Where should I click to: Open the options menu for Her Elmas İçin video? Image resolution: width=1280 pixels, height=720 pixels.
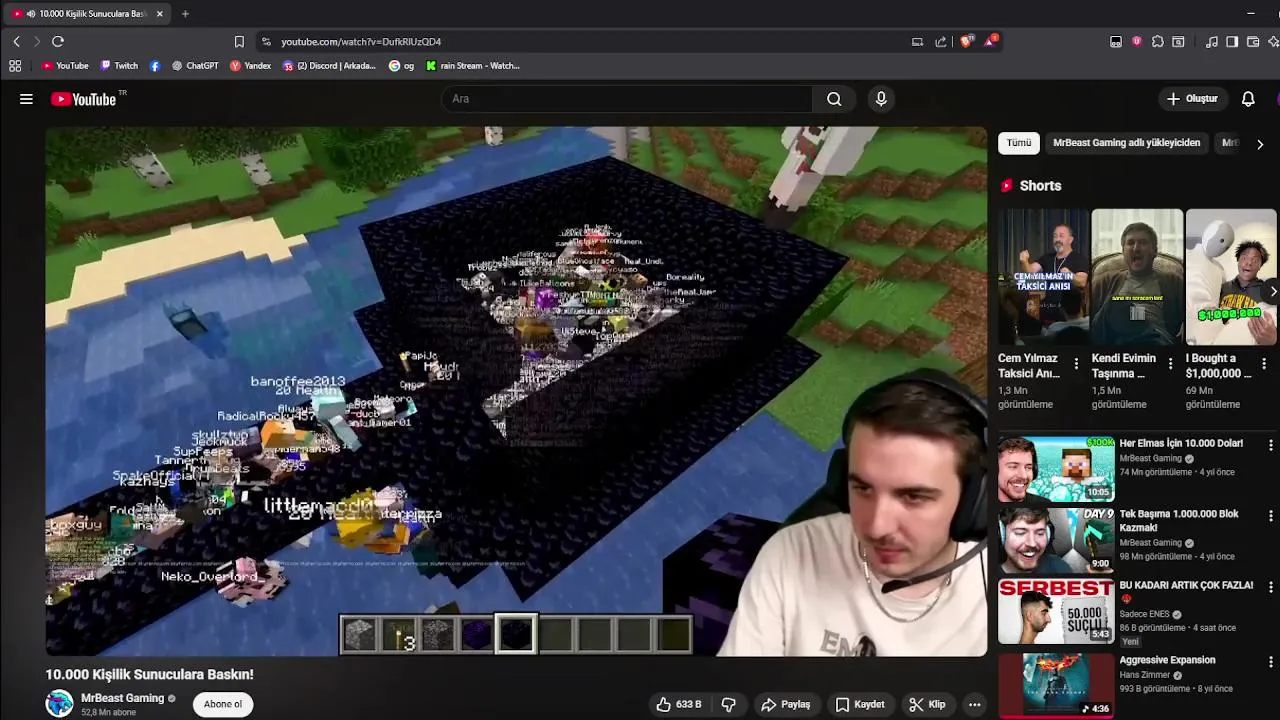(1271, 445)
